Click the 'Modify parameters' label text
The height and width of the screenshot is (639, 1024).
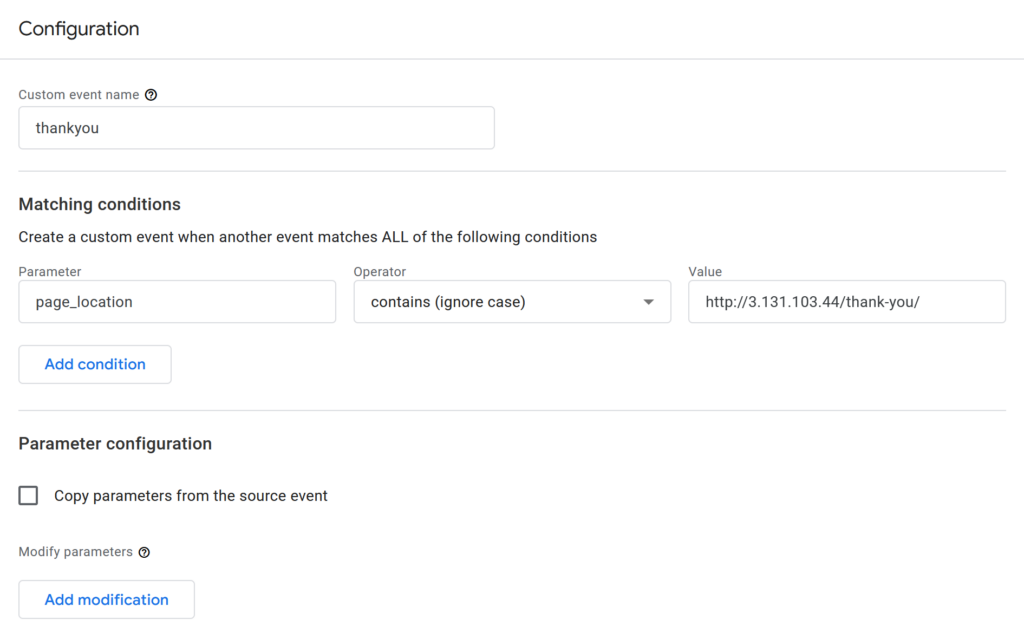coord(75,552)
